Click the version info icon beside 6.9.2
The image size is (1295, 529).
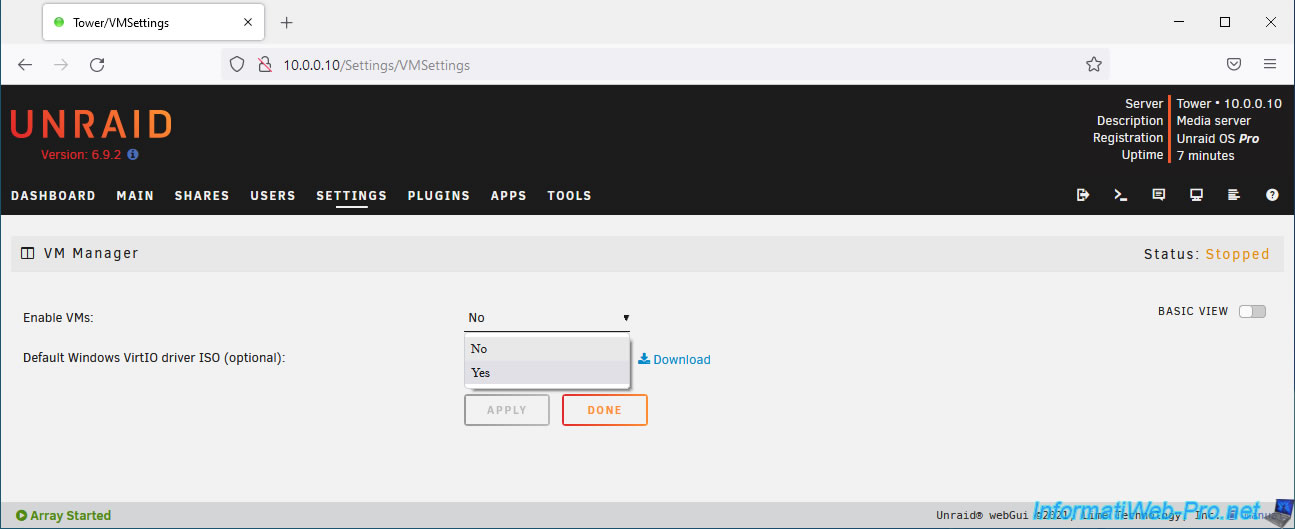(x=133, y=155)
